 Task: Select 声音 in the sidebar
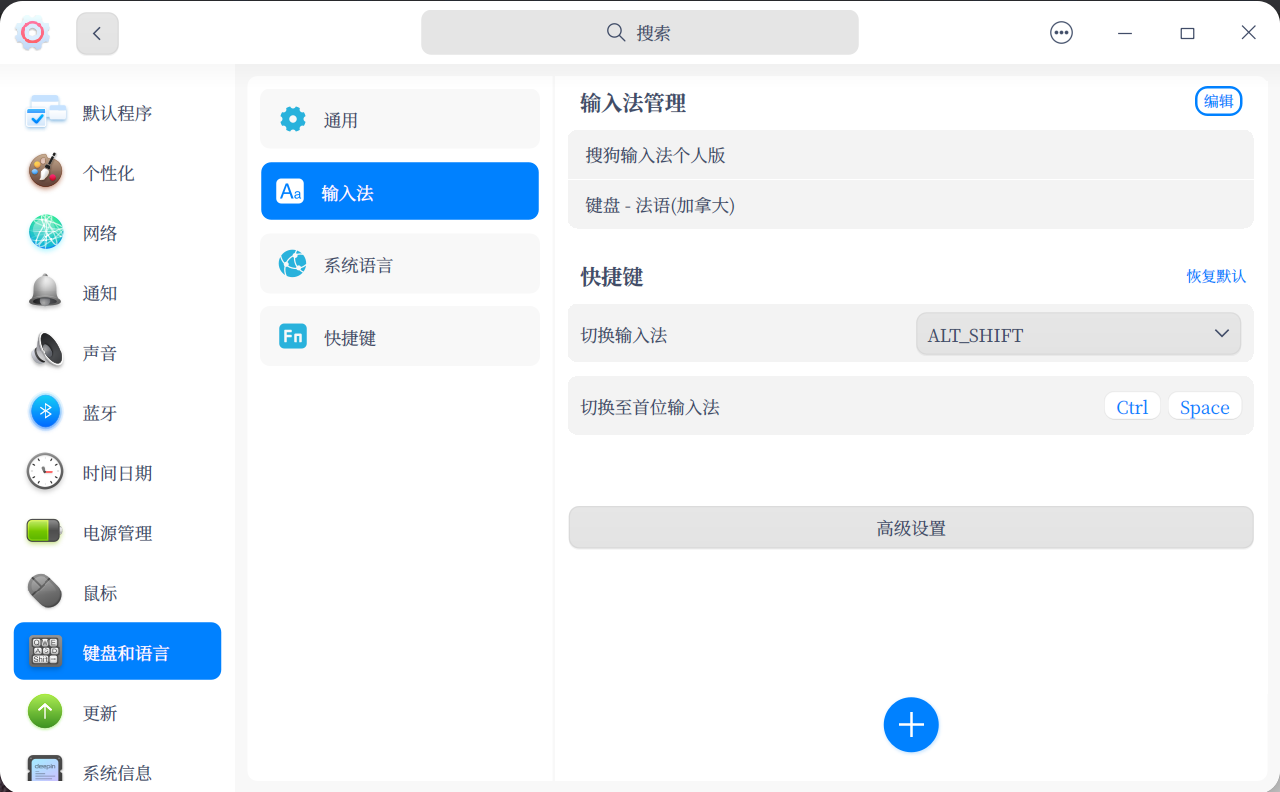pyautogui.click(x=117, y=353)
